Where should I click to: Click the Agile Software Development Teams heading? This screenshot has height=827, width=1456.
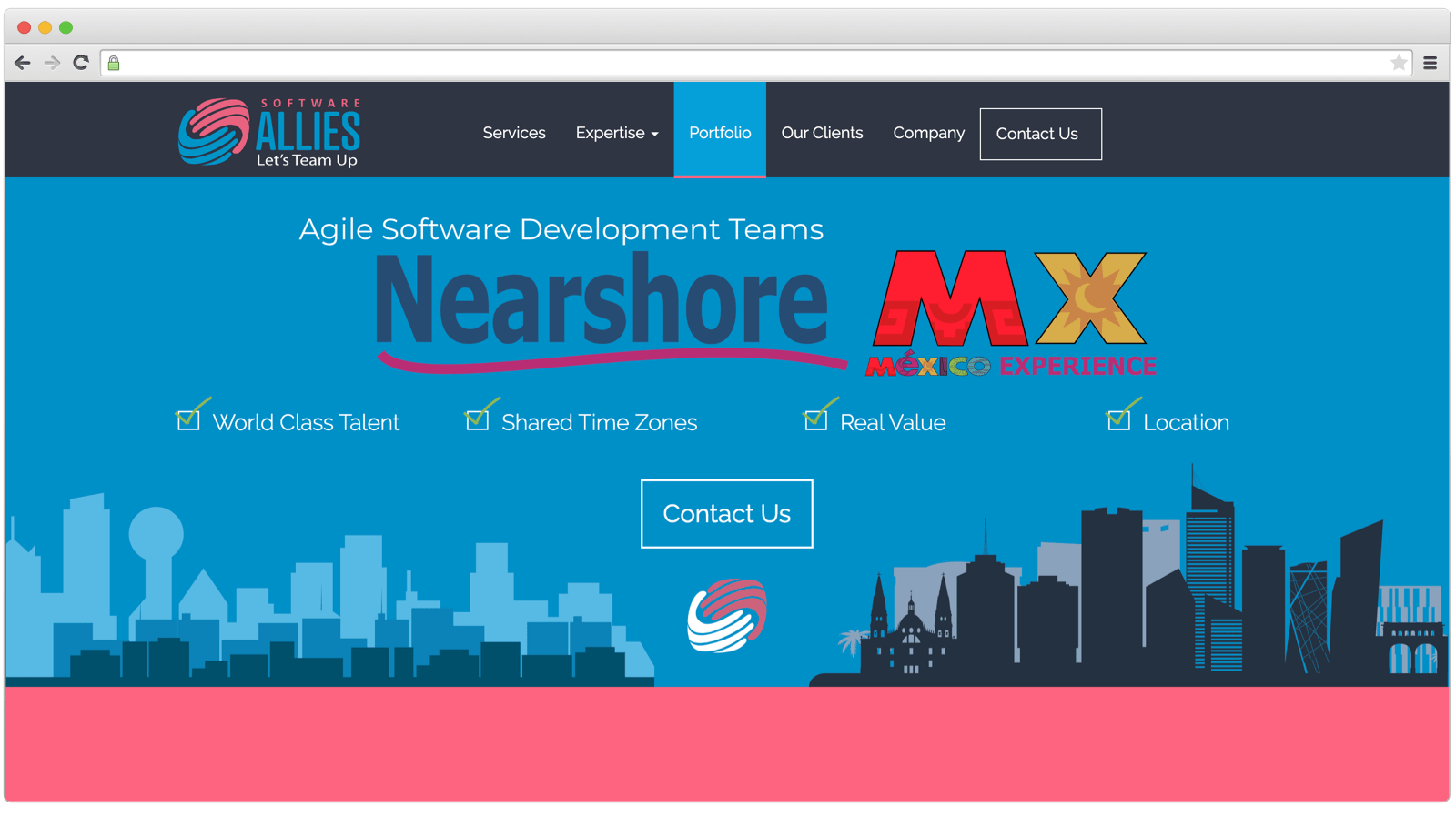[x=561, y=229]
